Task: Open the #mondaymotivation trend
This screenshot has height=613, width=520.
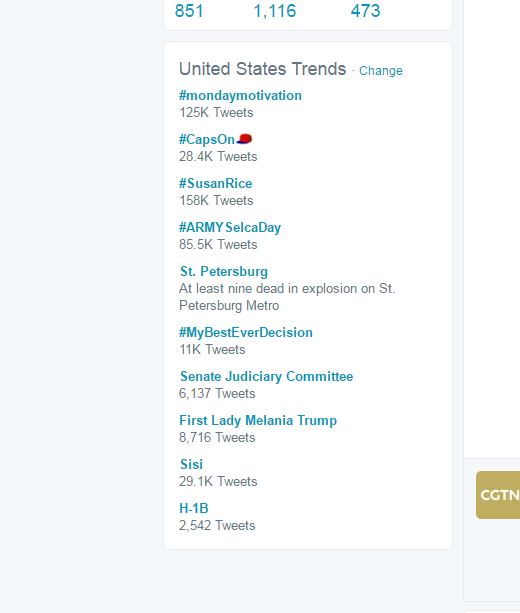Action: [x=240, y=96]
